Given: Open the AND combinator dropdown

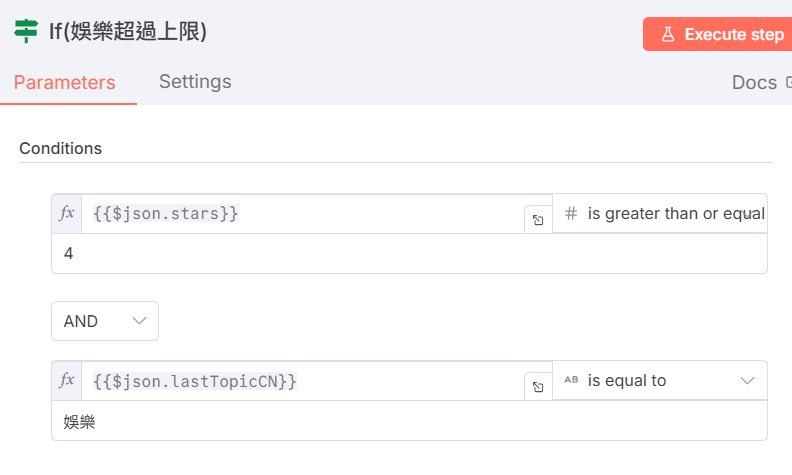Looking at the screenshot, I should 105,321.
